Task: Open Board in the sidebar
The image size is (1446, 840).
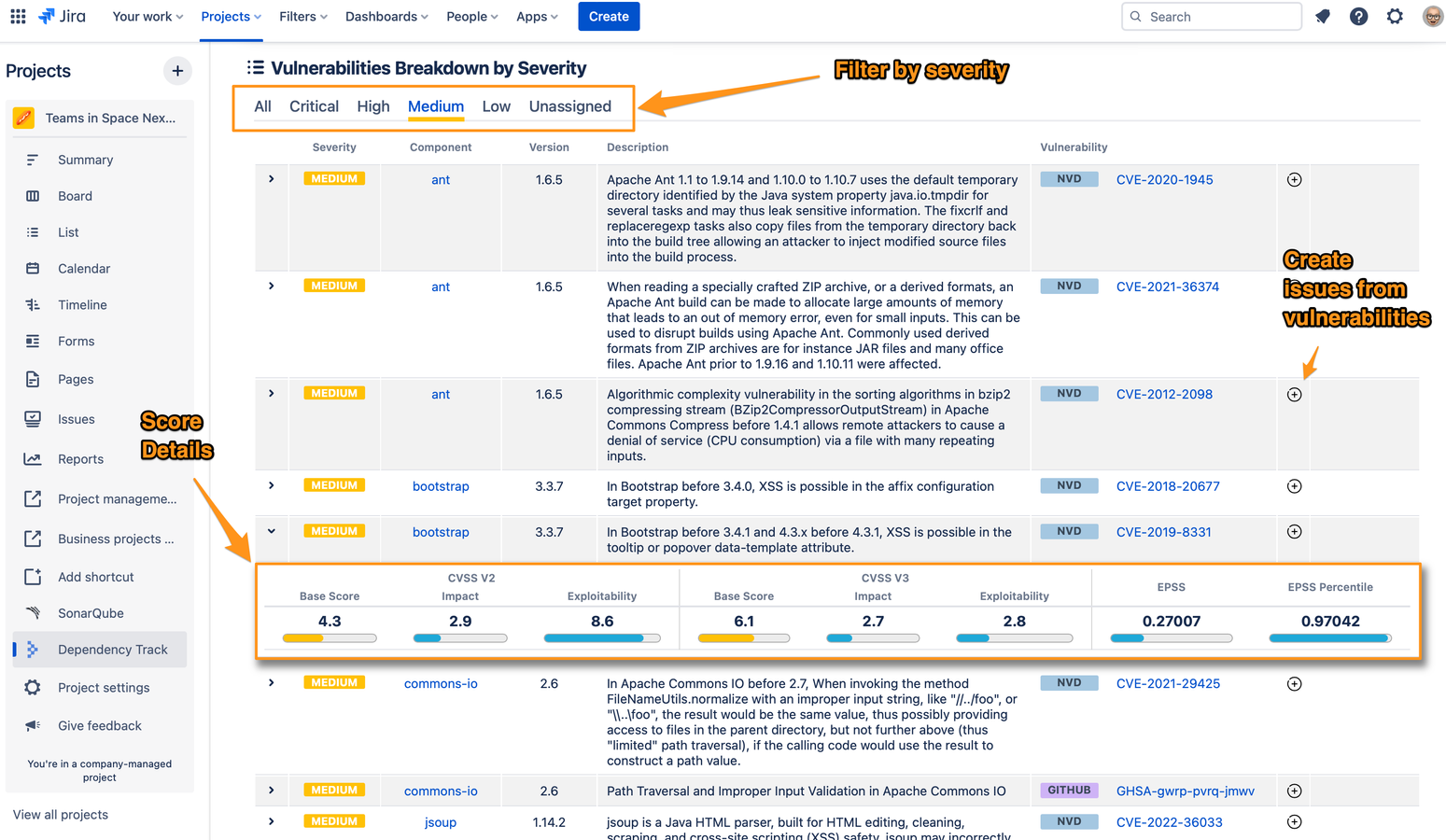Action: click(100, 196)
